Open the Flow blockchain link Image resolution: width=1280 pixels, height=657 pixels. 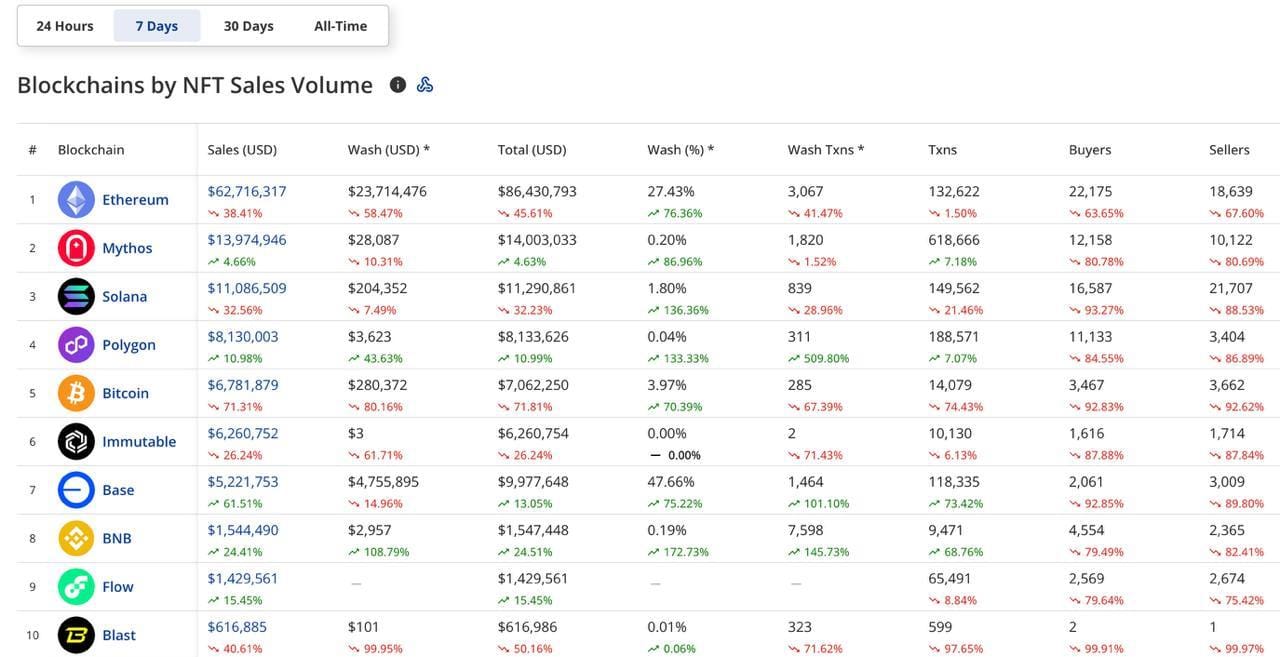[118, 587]
